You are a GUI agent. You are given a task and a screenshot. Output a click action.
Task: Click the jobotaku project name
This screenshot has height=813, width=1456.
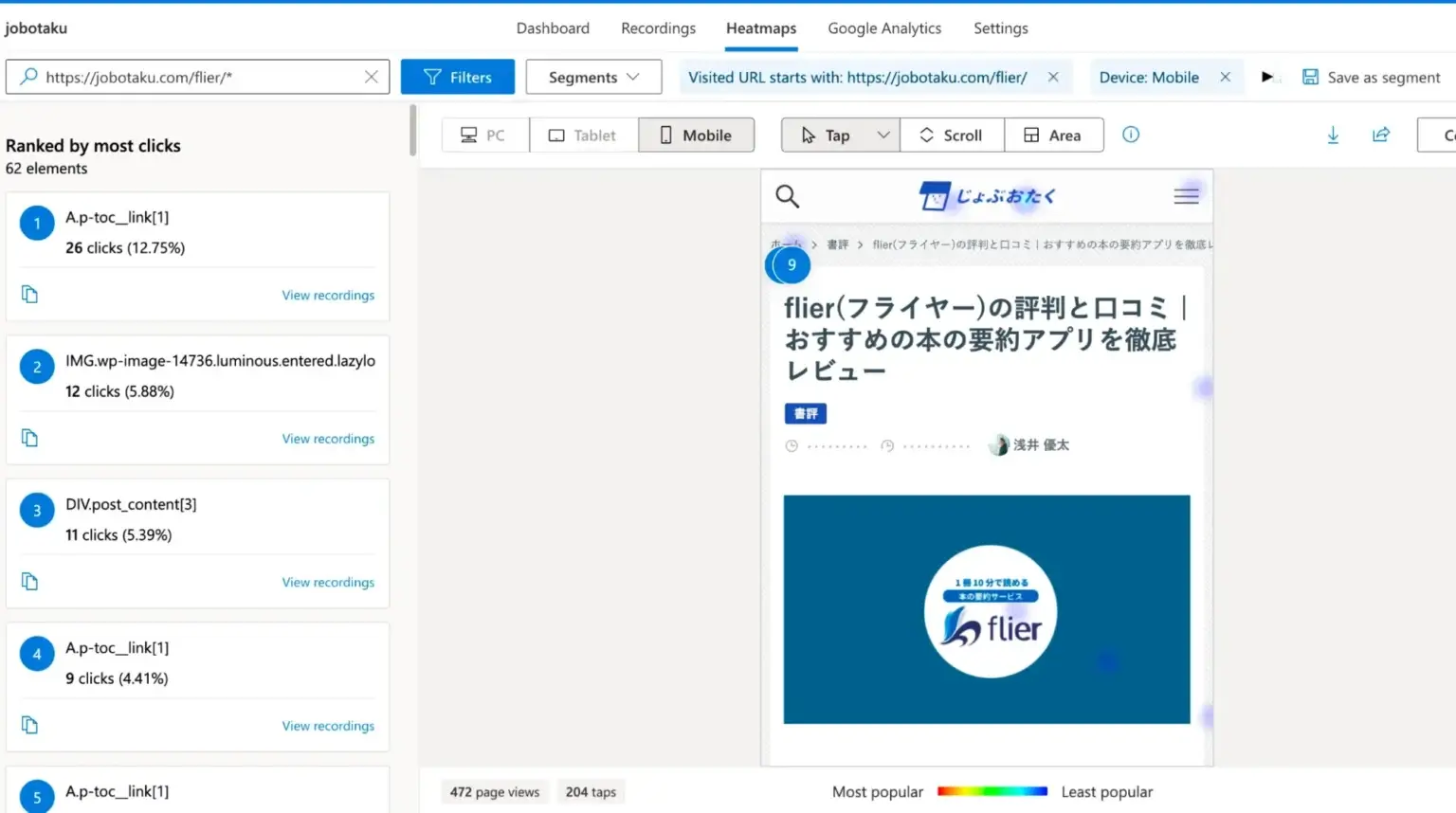(x=36, y=28)
